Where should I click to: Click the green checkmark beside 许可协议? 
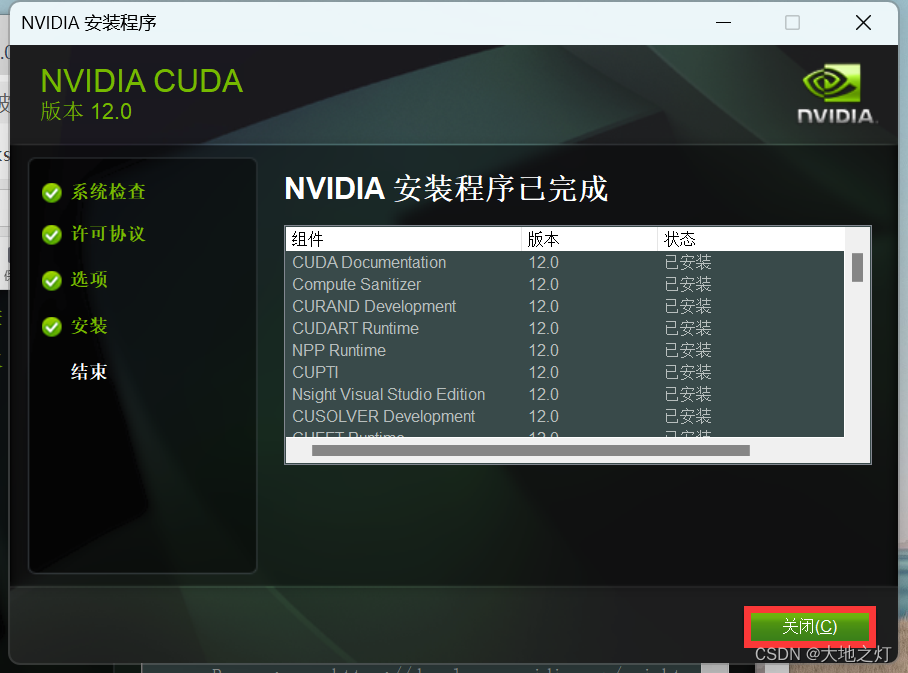52,235
